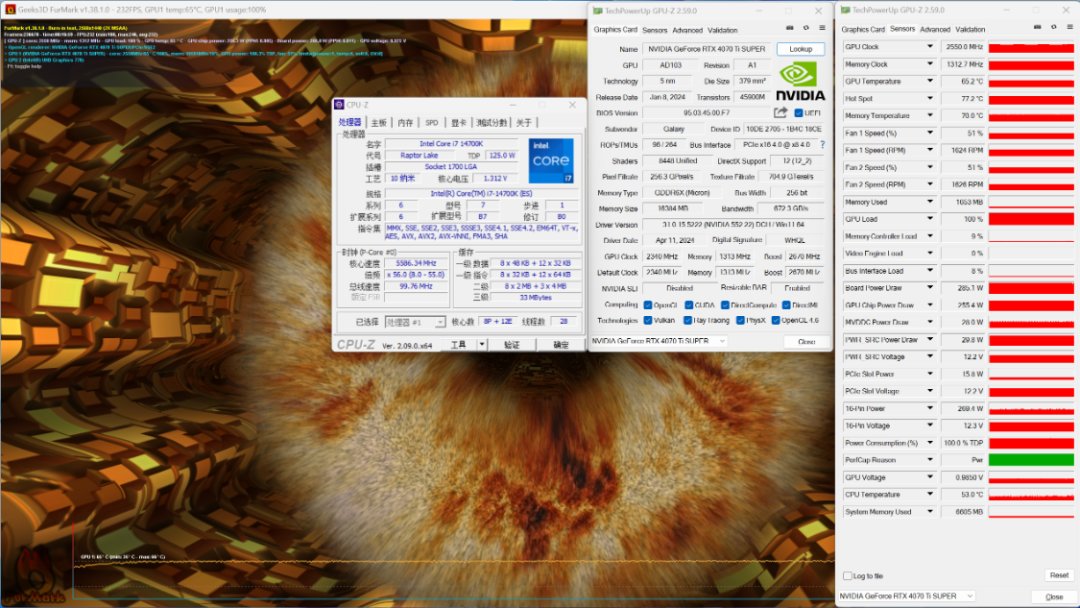Screen dimensions: 1080x608
Task: Open the PerfCap Reason sensor dropdown
Action: (930, 460)
